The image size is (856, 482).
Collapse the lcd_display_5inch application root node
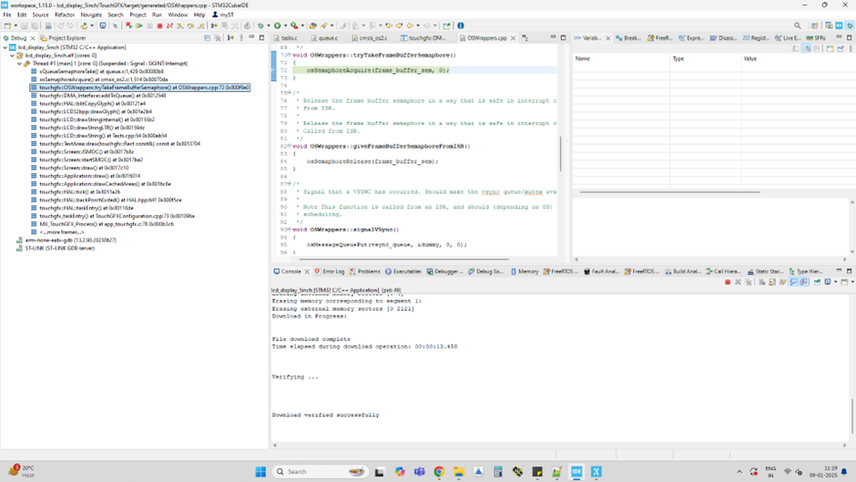click(7, 47)
